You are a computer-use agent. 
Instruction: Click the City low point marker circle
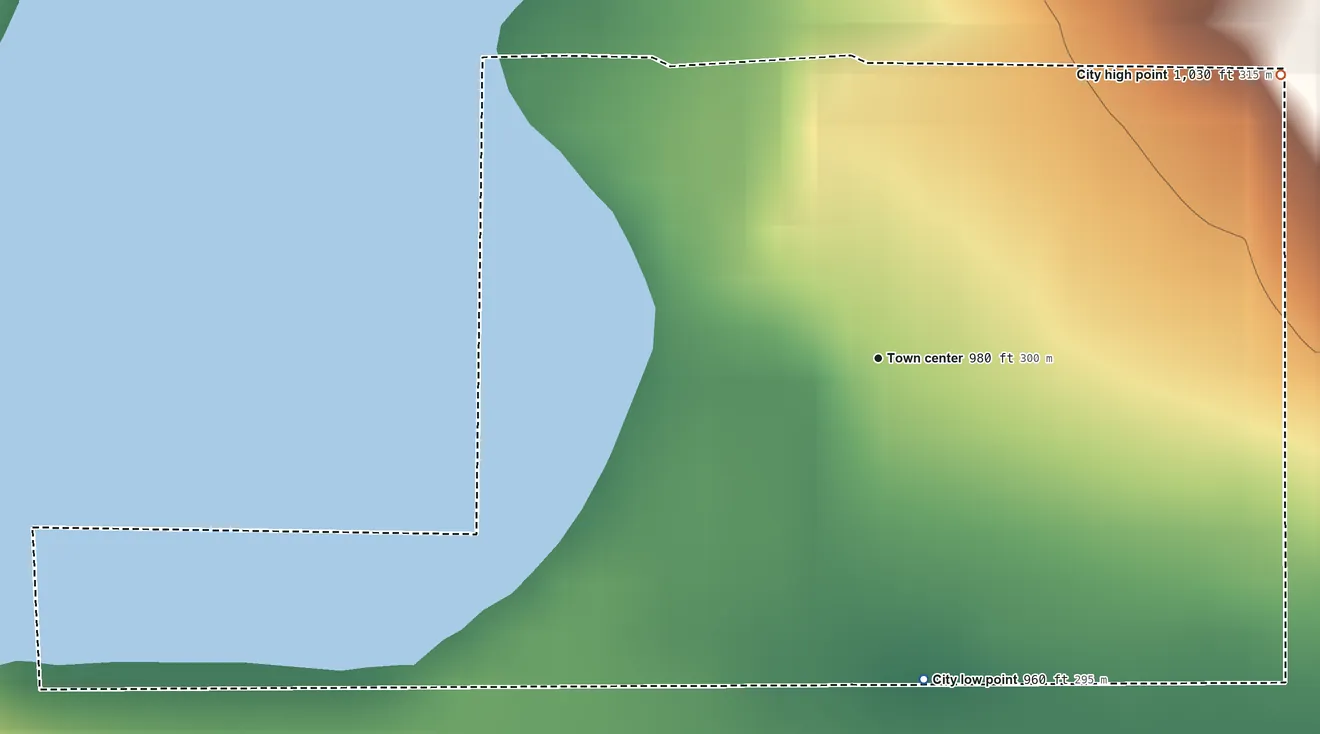[x=923, y=680]
